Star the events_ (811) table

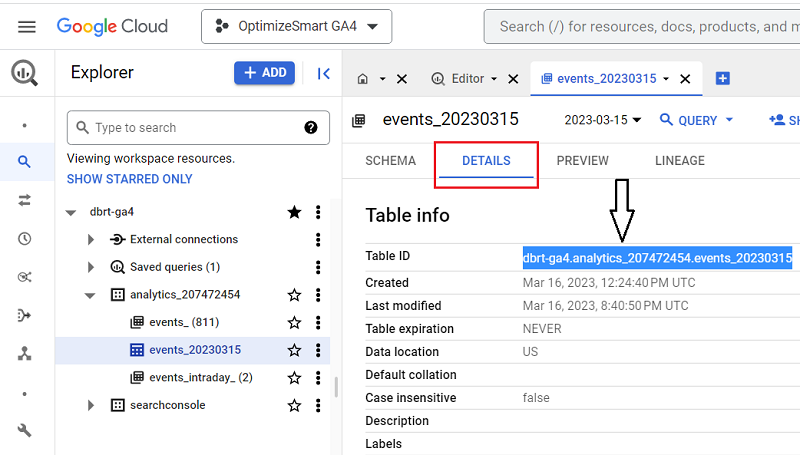(294, 322)
